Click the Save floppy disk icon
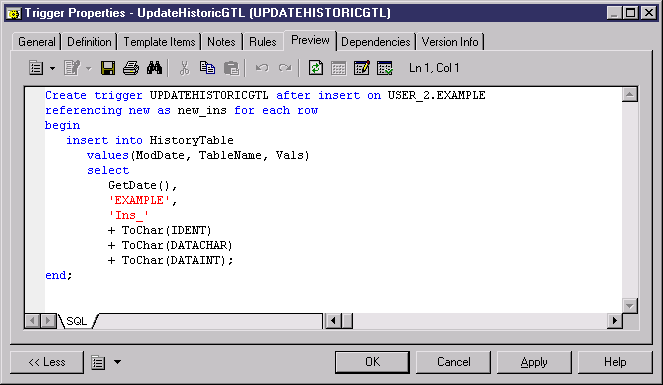This screenshot has width=663, height=385. coord(108,68)
